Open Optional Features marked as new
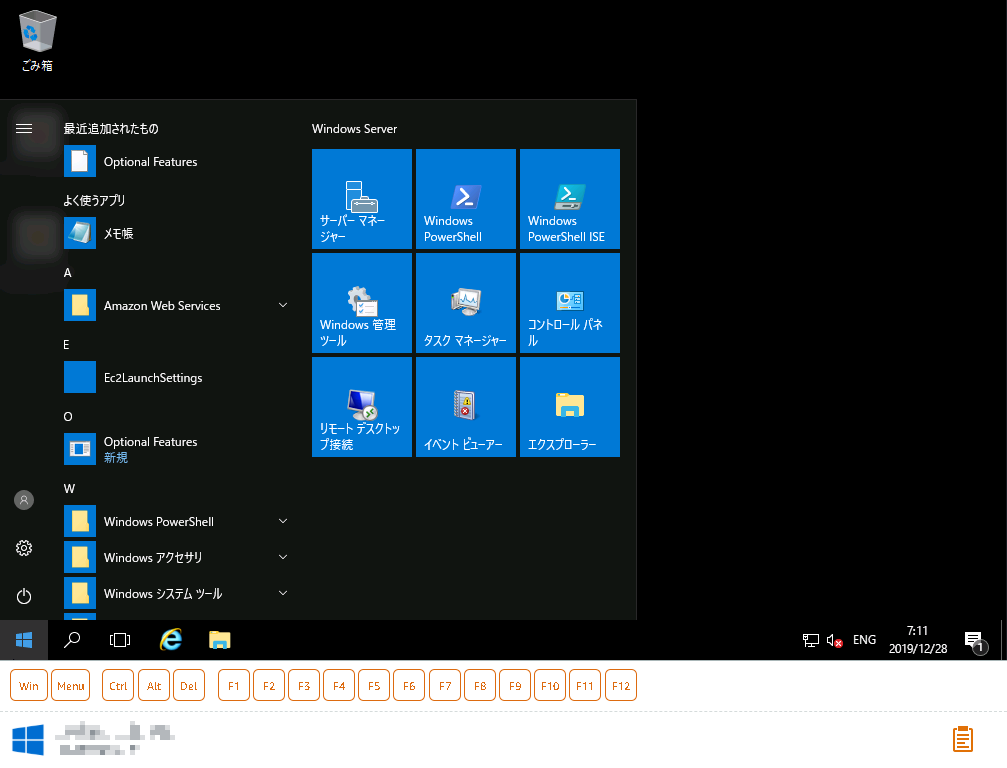1007x768 pixels. (176, 449)
